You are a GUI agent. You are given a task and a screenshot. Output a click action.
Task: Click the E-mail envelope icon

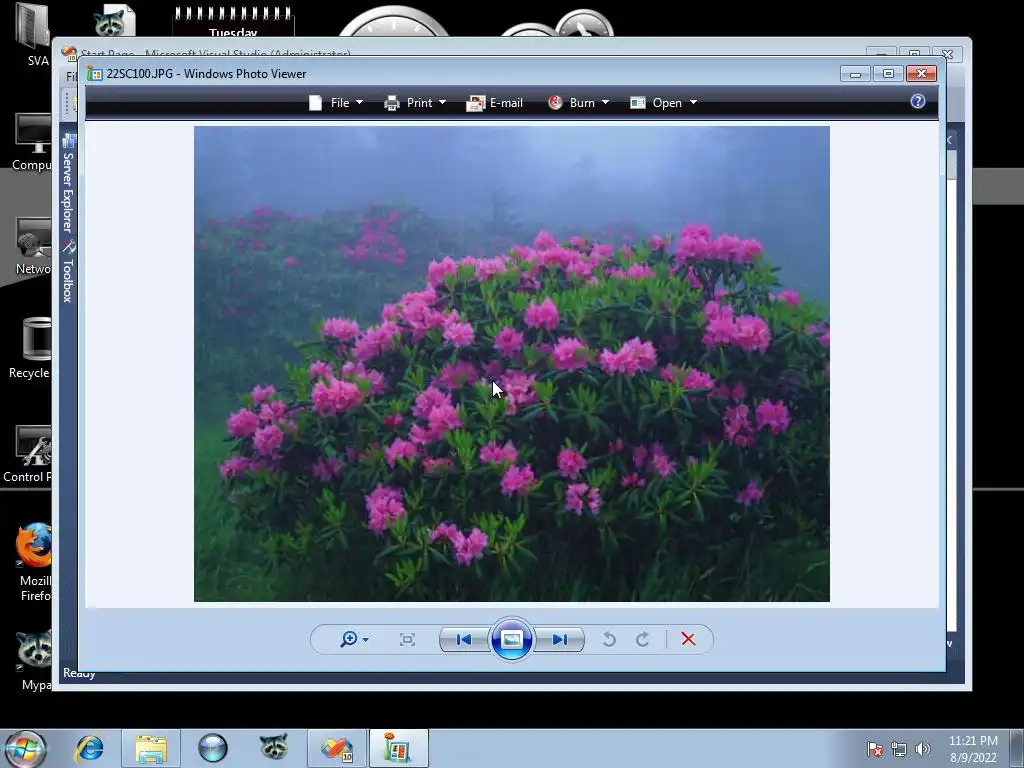pos(475,103)
